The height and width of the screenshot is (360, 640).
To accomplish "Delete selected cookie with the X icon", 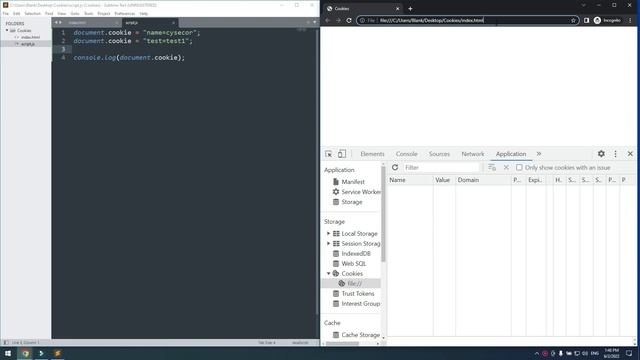I will (x=506, y=167).
